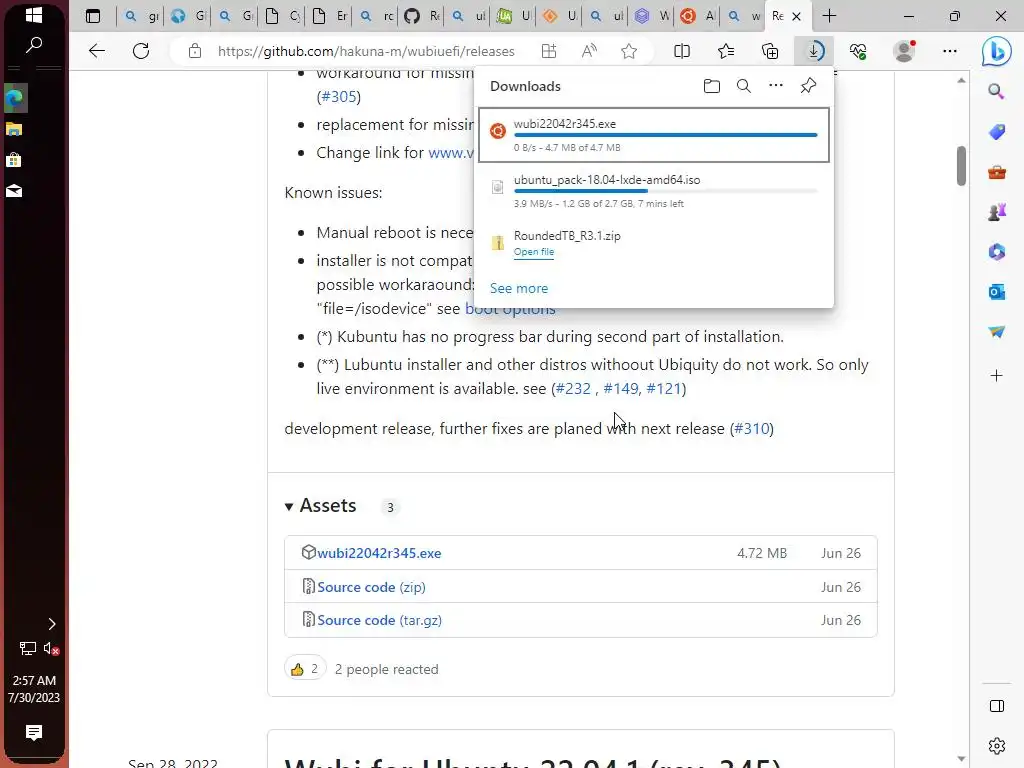Click the thumbs up reaction button

pos(305,669)
